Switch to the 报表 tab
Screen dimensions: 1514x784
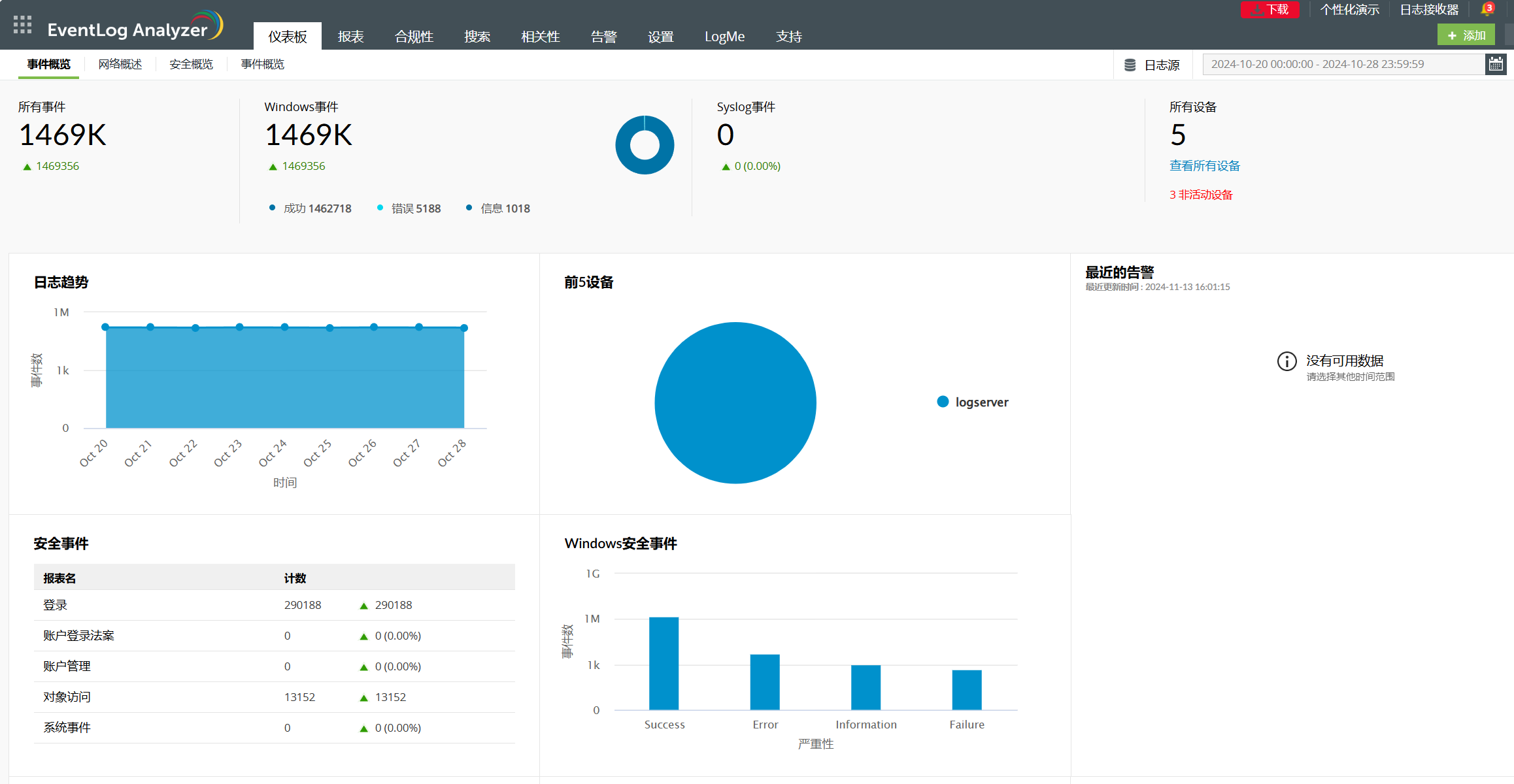pyautogui.click(x=350, y=37)
